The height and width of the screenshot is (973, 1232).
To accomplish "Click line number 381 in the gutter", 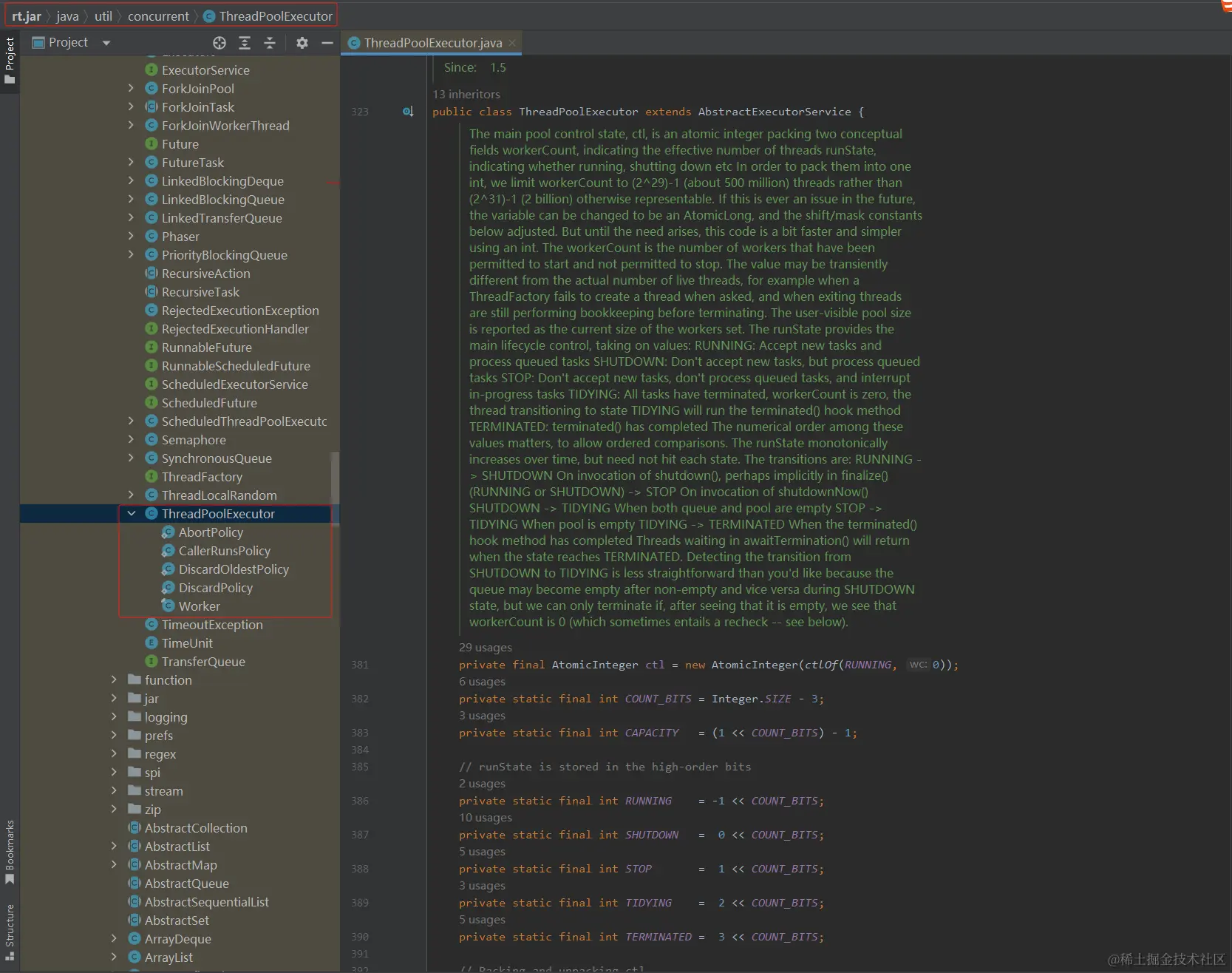I will 360,665.
